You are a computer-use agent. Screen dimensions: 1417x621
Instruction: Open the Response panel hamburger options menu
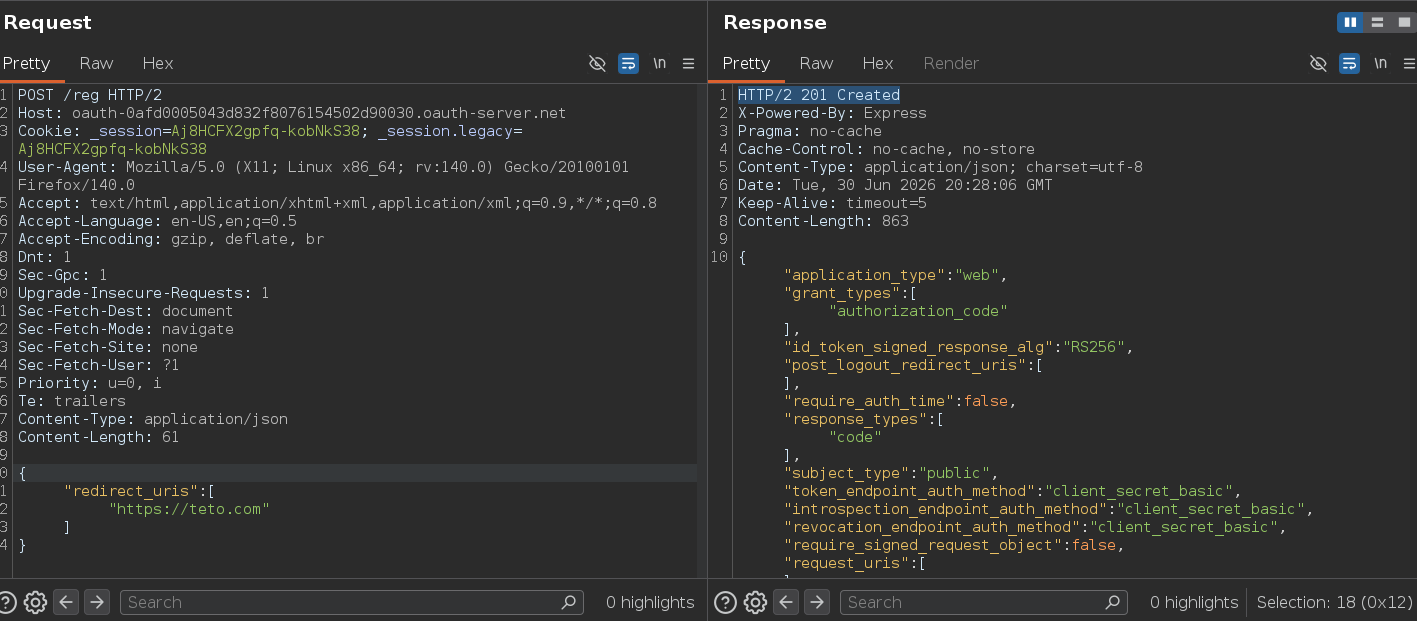1409,63
